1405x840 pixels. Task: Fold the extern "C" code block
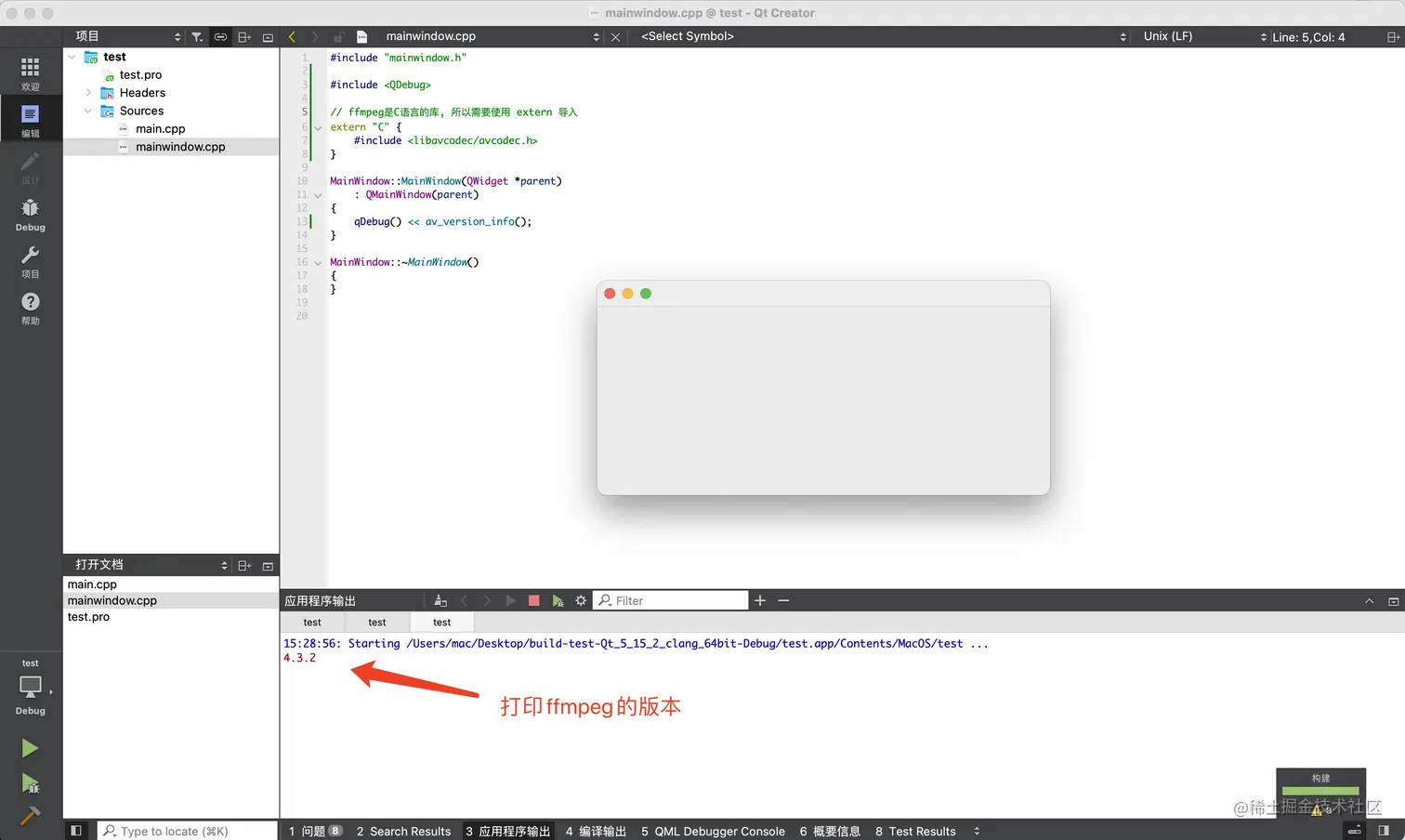(318, 127)
